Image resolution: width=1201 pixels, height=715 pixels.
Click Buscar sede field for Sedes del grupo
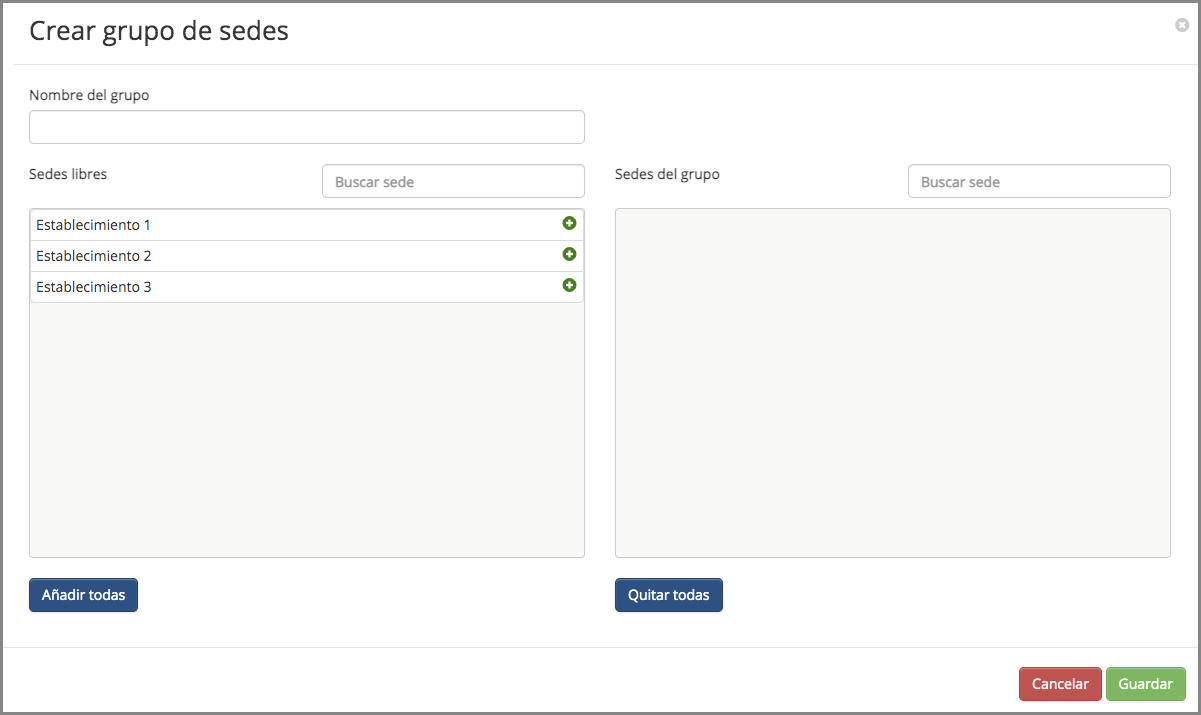point(1038,182)
